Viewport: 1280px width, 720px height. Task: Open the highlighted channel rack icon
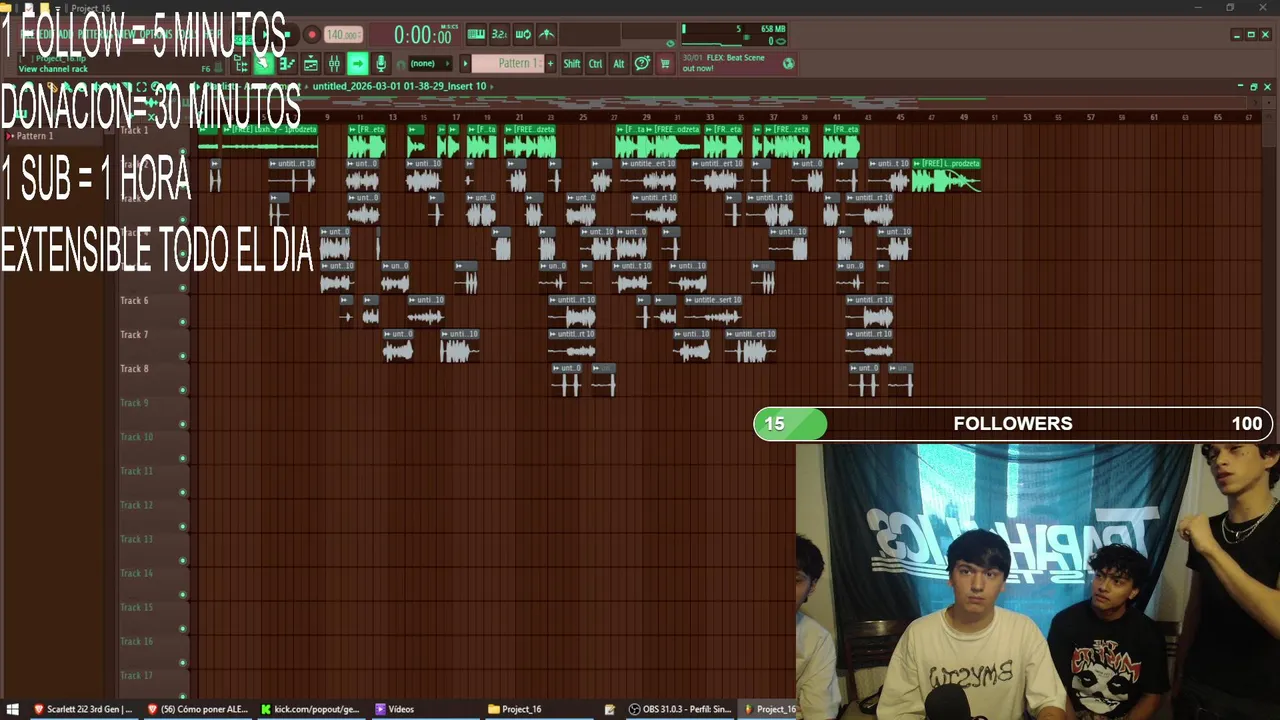(x=263, y=64)
